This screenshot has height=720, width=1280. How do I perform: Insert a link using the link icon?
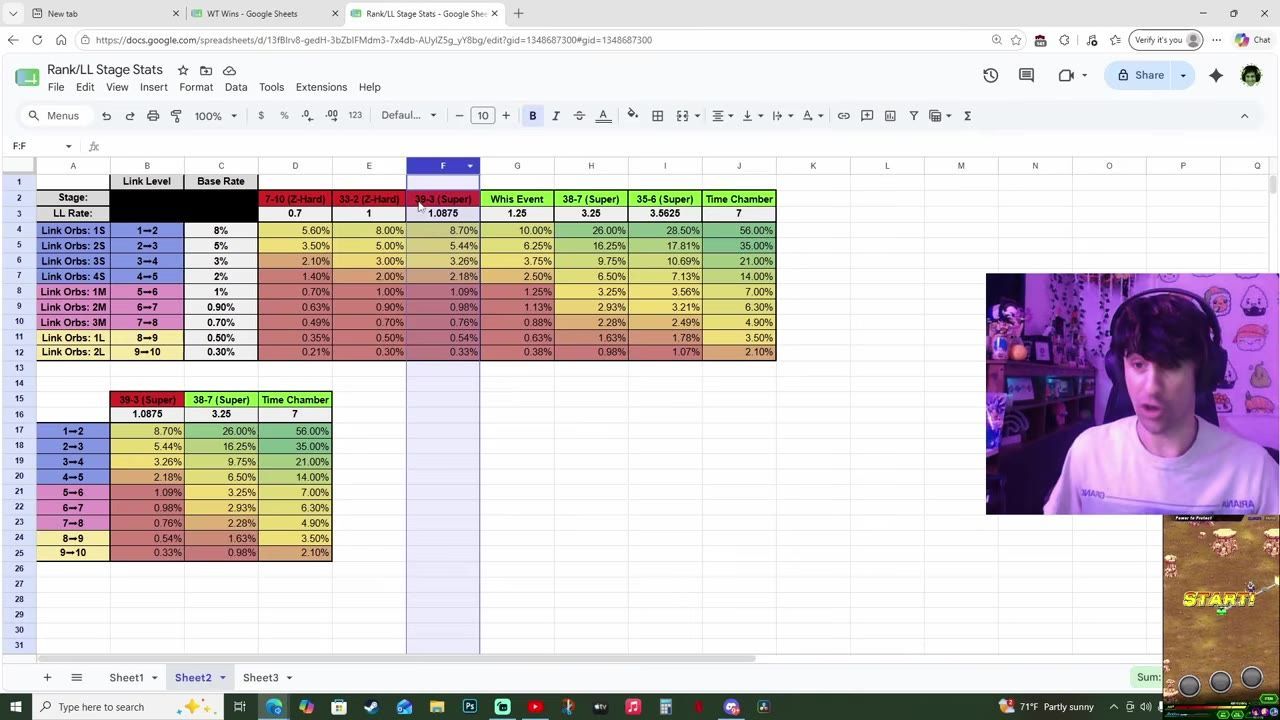coord(844,116)
